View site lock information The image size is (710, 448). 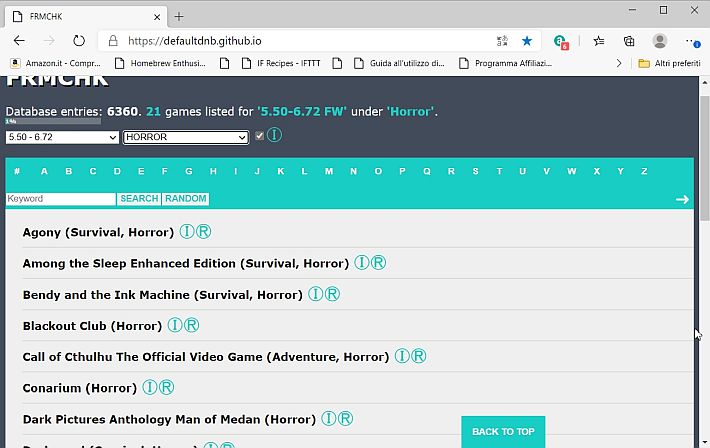click(x=113, y=41)
